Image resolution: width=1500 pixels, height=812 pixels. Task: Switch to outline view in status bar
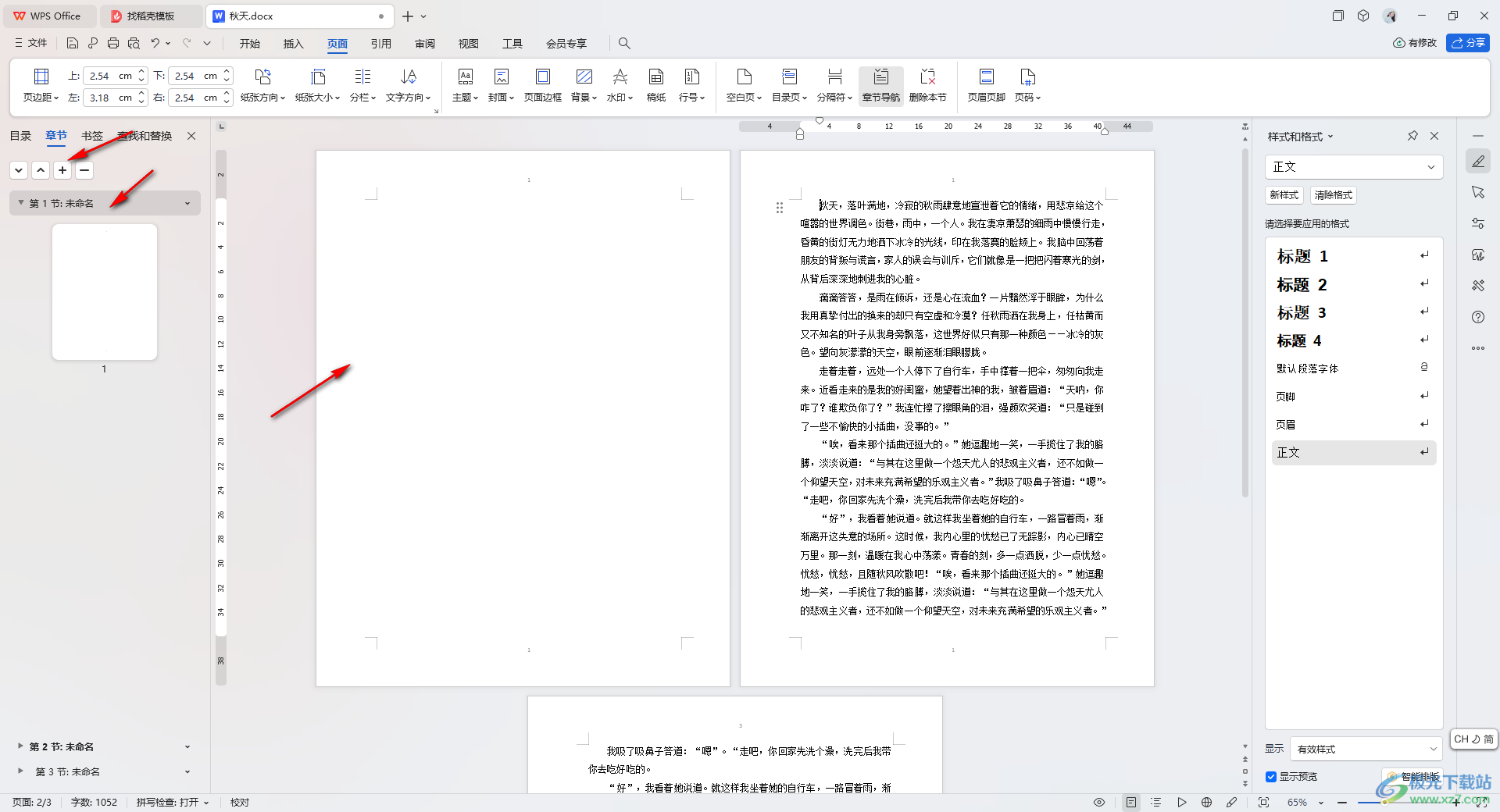click(1156, 802)
